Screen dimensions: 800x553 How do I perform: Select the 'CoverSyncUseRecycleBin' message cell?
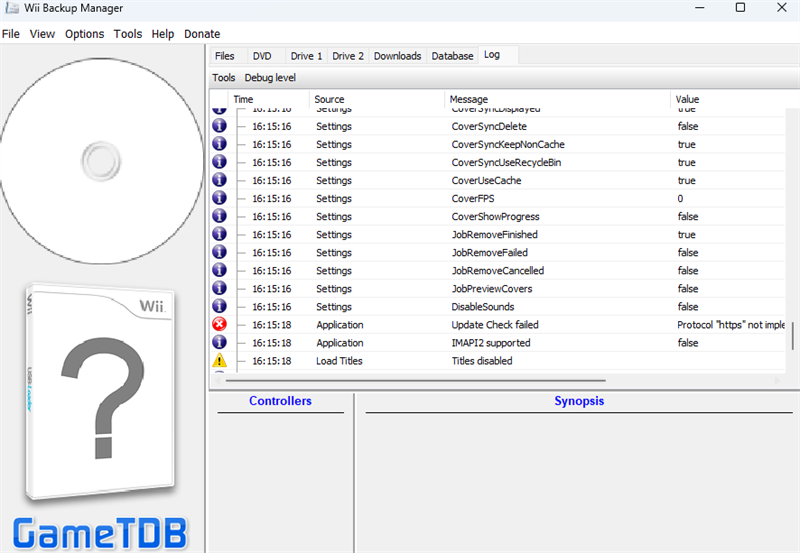[x=506, y=163]
